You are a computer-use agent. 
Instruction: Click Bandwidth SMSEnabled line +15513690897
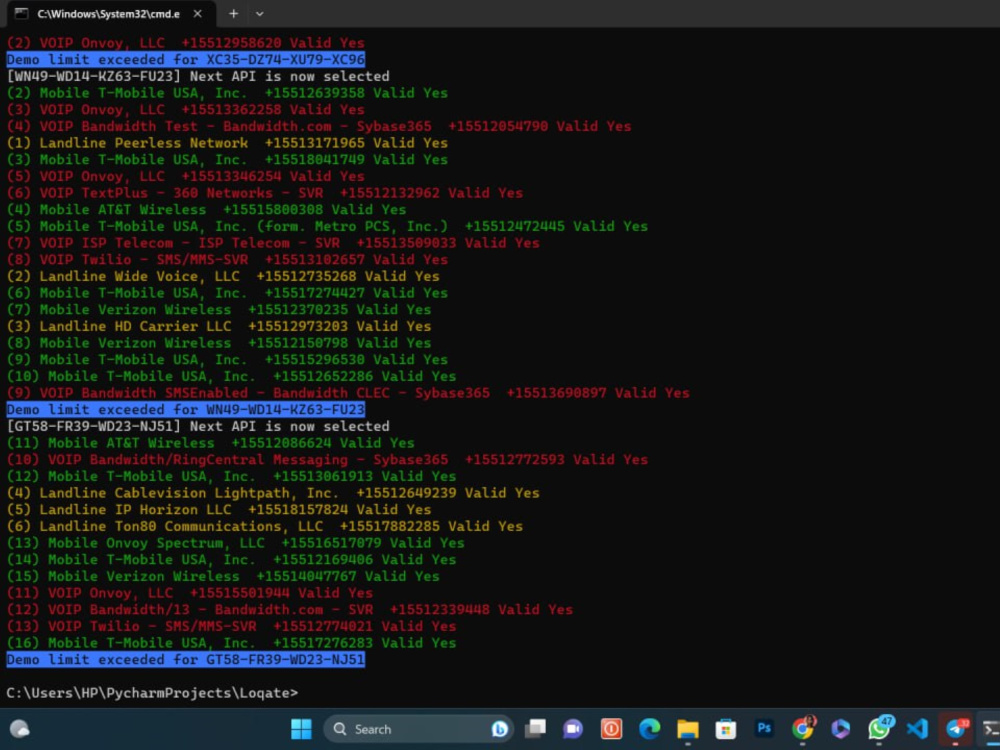(x=348, y=393)
